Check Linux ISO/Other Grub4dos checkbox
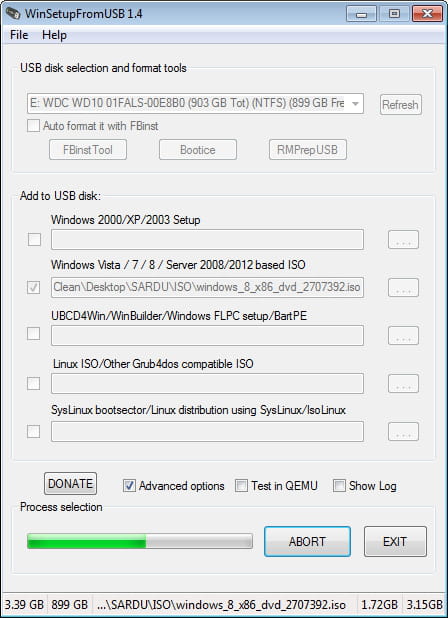Screen dimensions: 448x618 (x=33, y=383)
